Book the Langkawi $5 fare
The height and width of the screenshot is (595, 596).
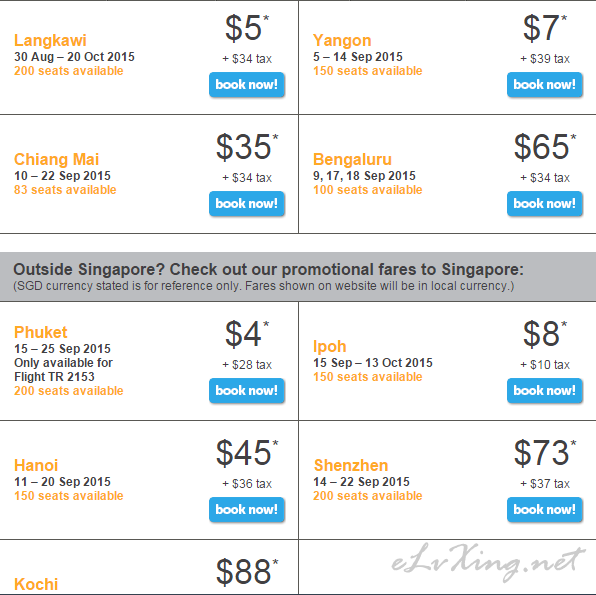point(247,84)
